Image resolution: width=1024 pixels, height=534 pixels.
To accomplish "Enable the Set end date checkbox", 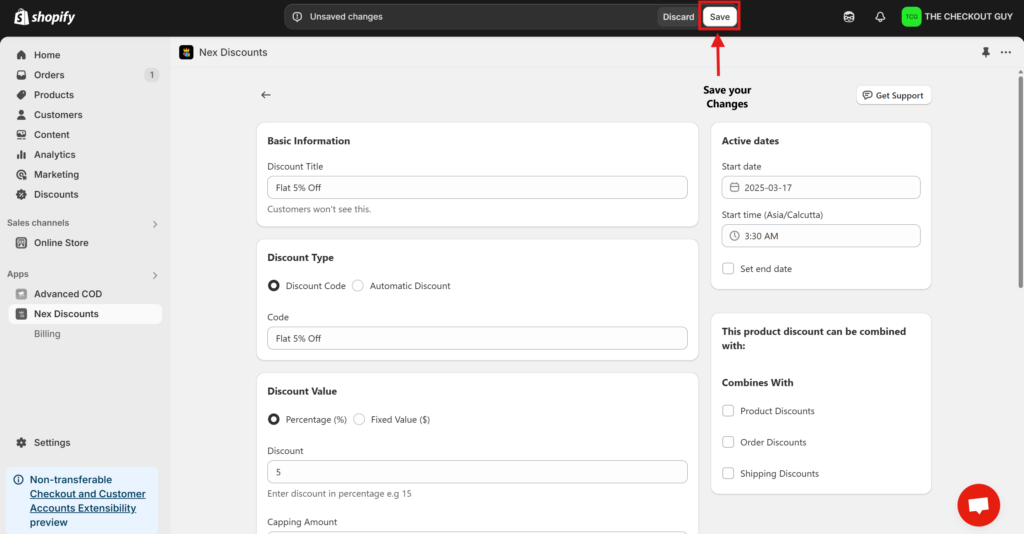I will pos(728,269).
